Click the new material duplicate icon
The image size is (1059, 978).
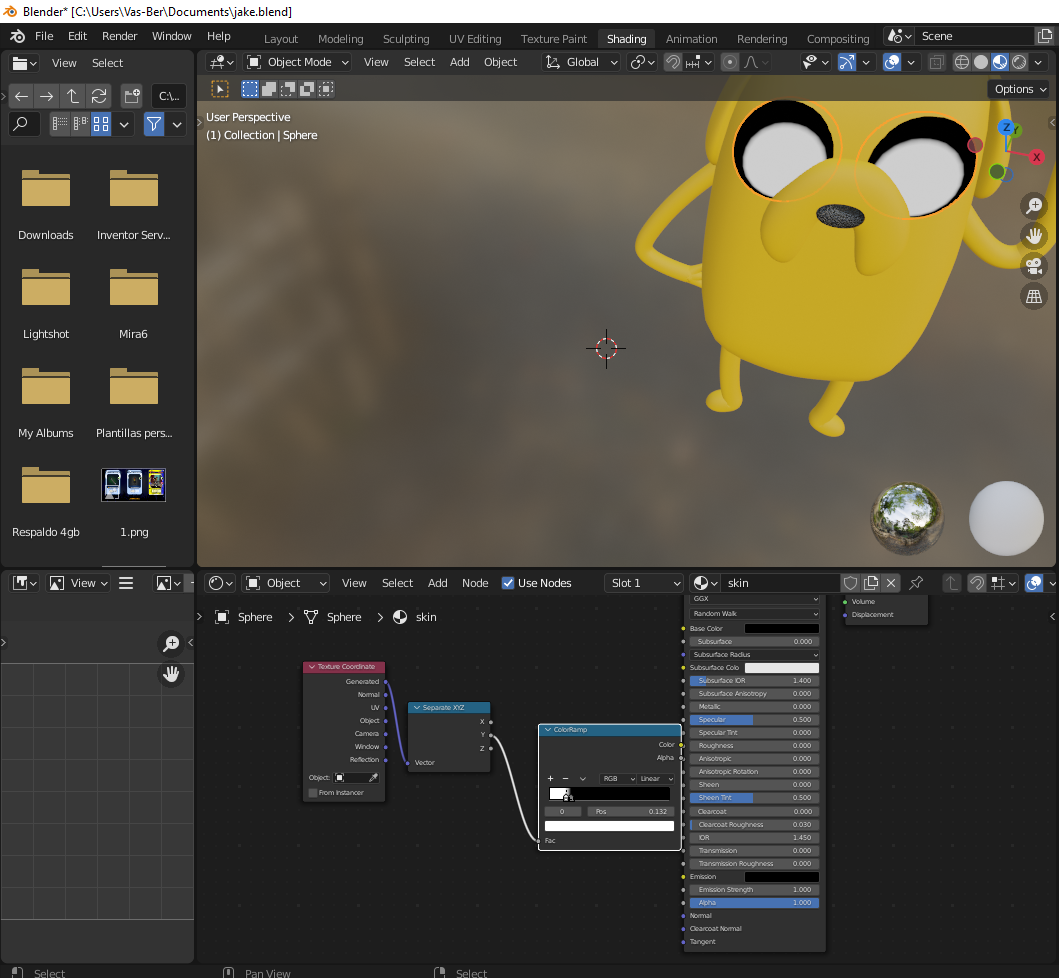click(x=871, y=583)
